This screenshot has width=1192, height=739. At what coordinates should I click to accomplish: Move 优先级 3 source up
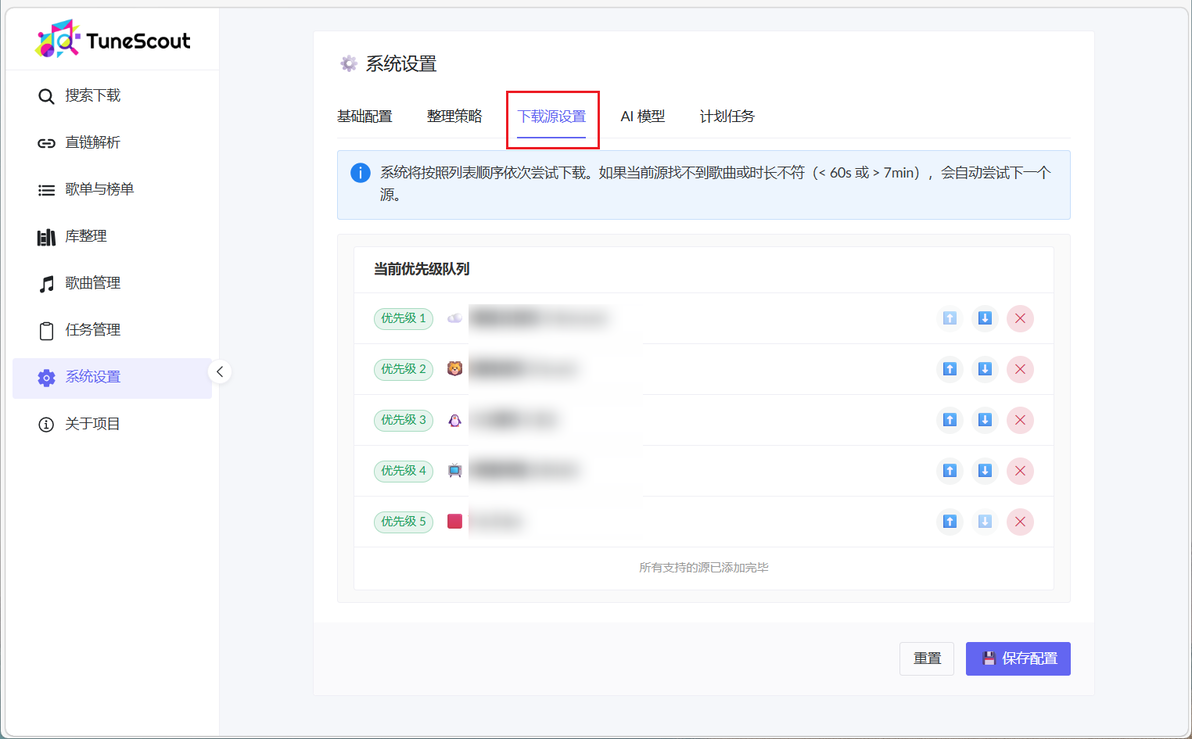point(949,420)
